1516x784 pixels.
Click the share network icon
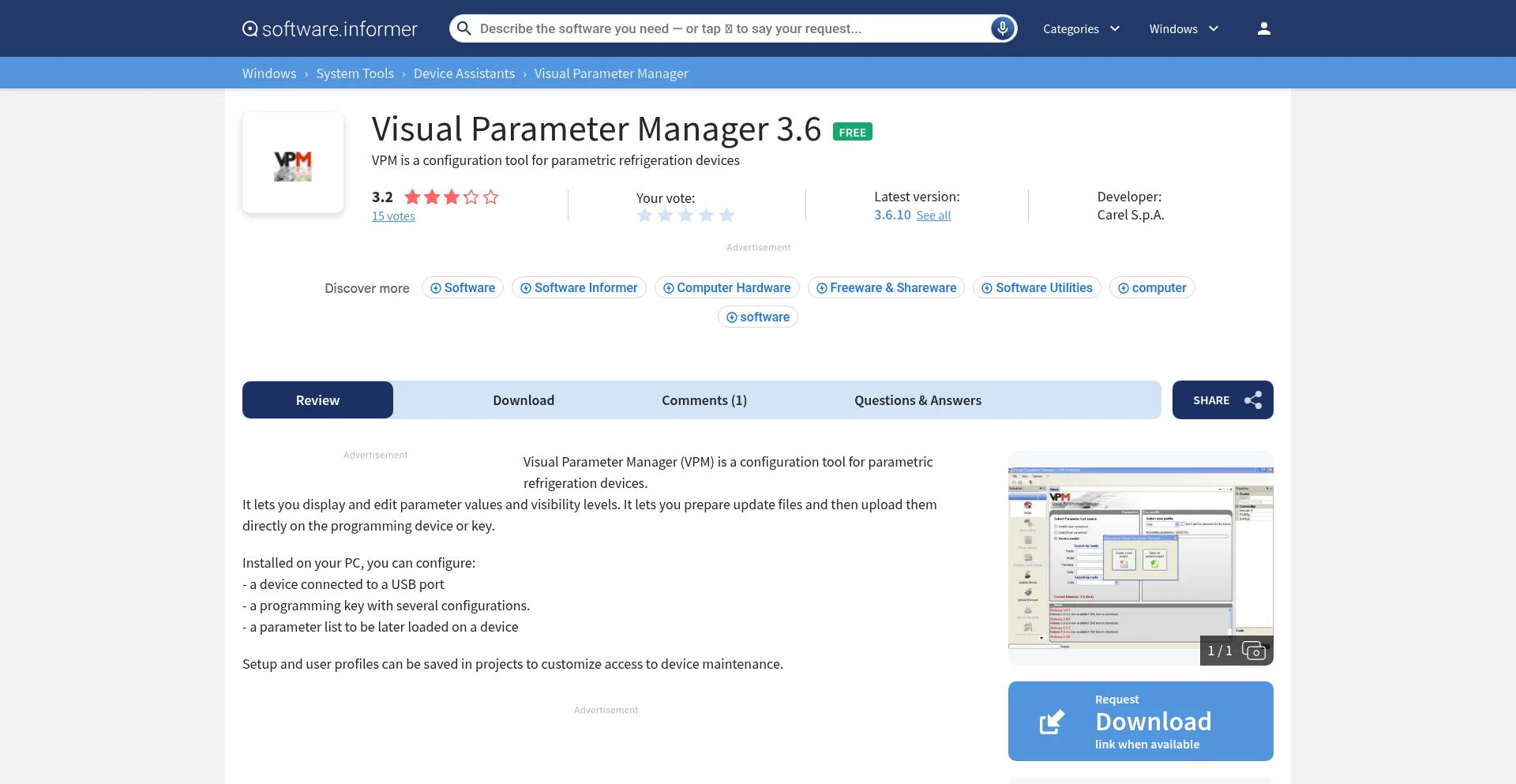coord(1253,400)
